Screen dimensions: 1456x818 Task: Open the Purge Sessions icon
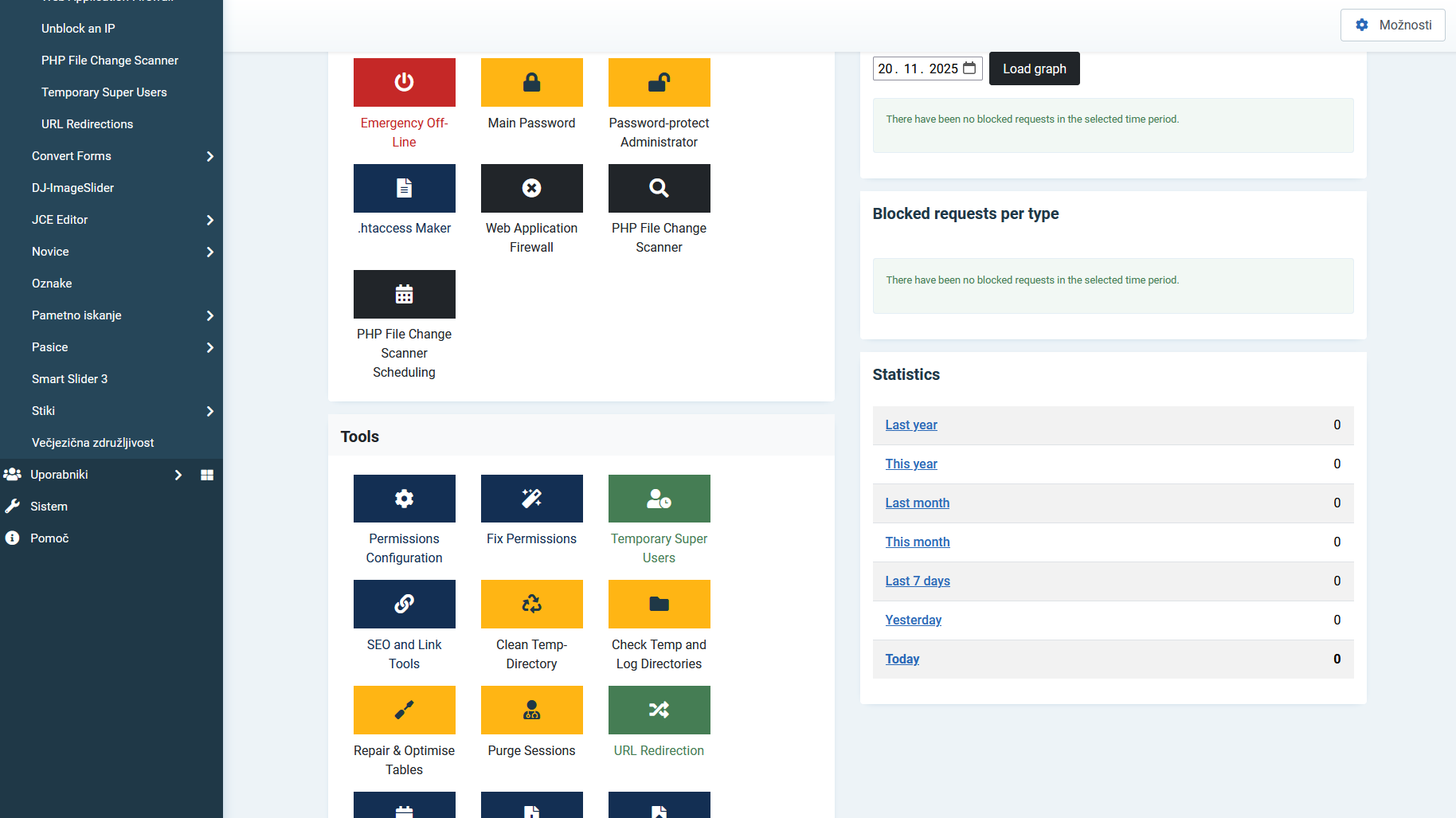click(531, 710)
